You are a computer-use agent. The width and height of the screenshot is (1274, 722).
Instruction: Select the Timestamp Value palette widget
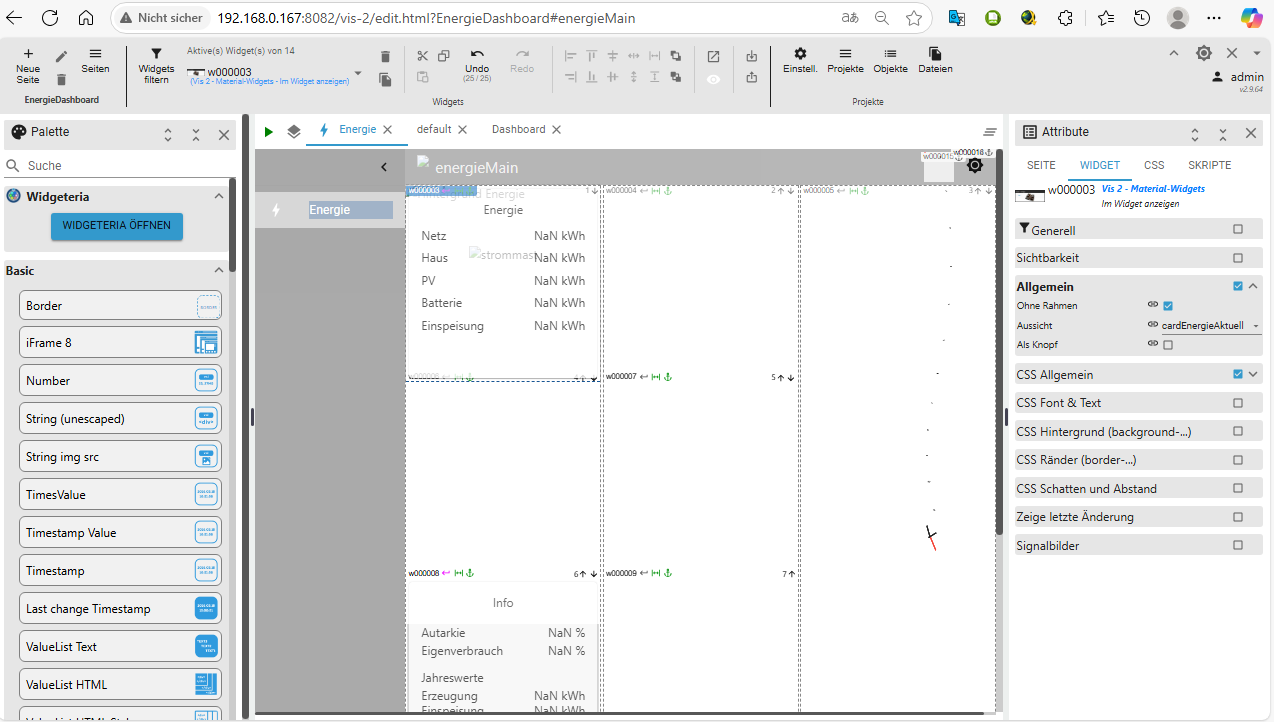[120, 533]
